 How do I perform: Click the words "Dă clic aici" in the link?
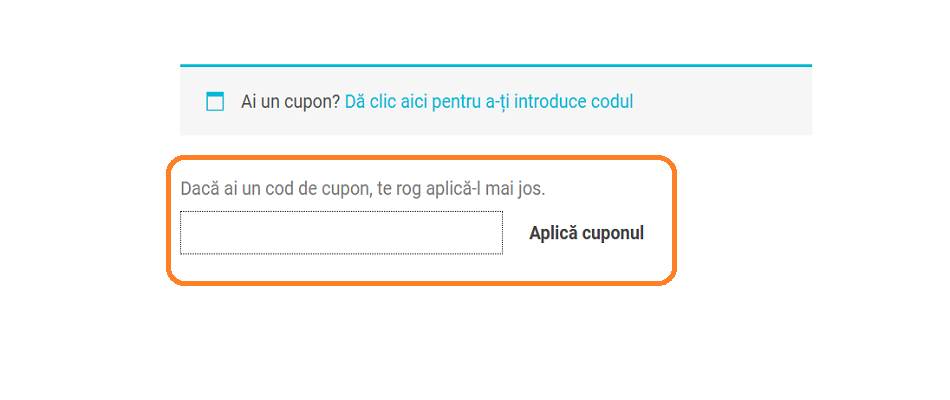[386, 101]
